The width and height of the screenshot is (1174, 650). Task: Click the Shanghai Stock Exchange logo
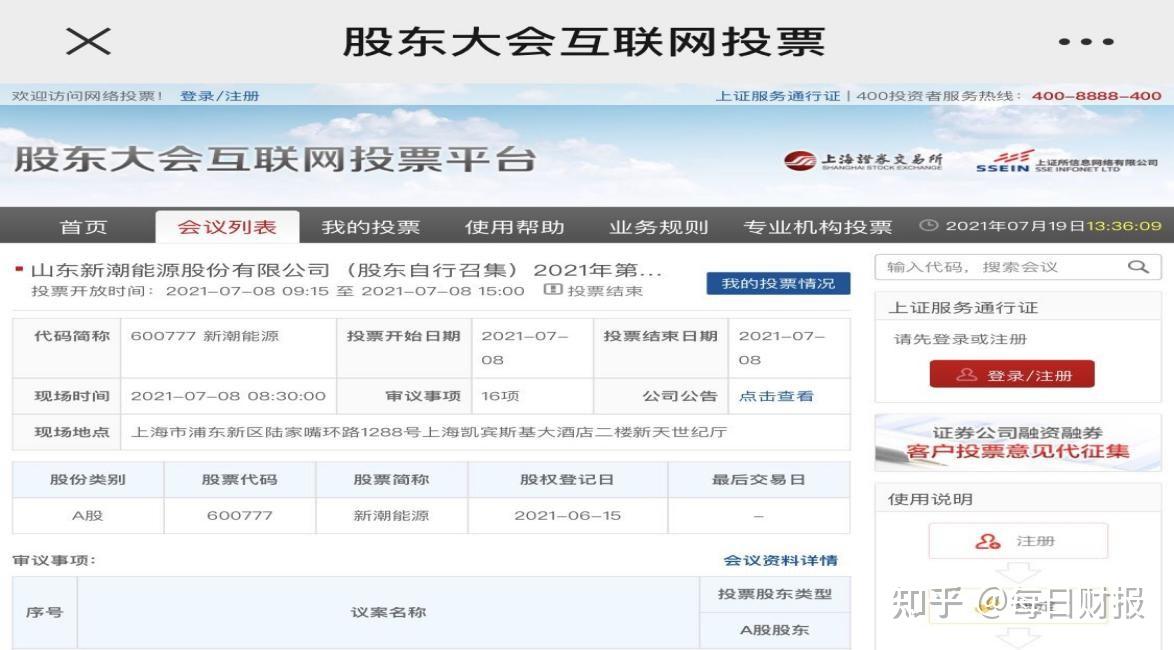[x=863, y=160]
